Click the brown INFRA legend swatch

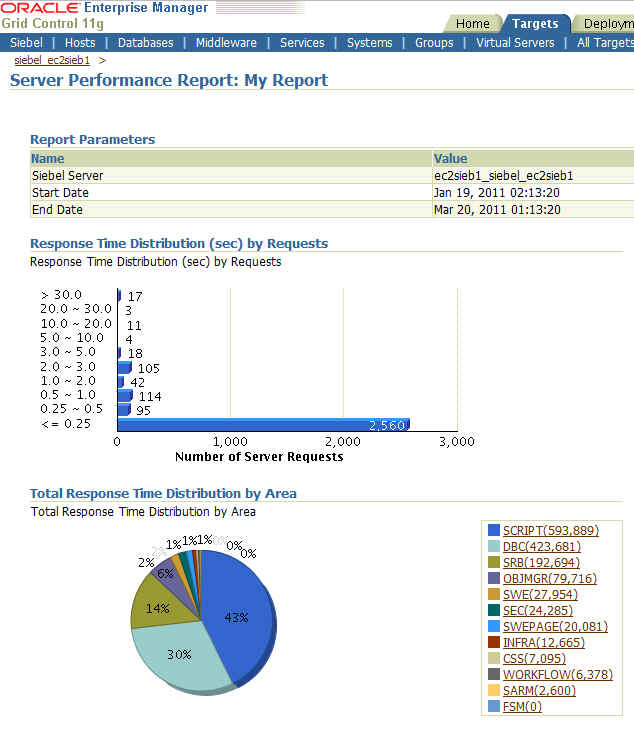click(x=494, y=642)
